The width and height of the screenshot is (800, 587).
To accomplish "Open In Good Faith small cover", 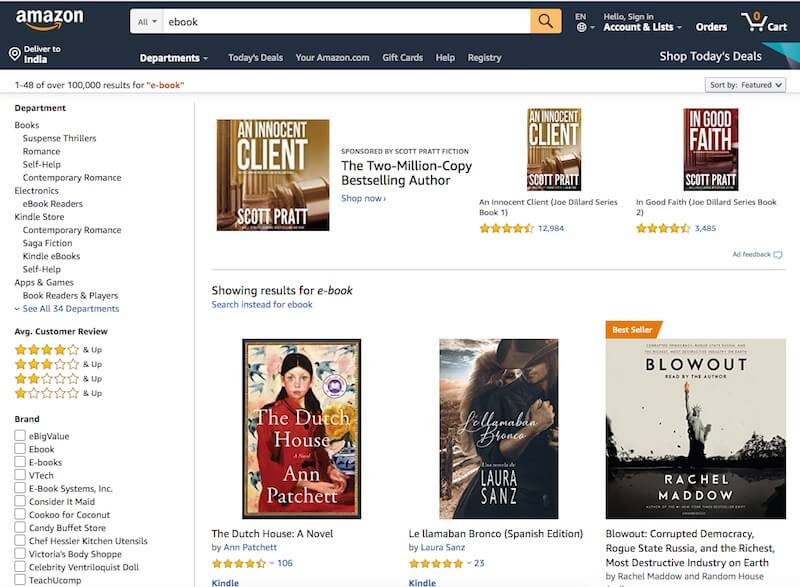I will coord(710,149).
